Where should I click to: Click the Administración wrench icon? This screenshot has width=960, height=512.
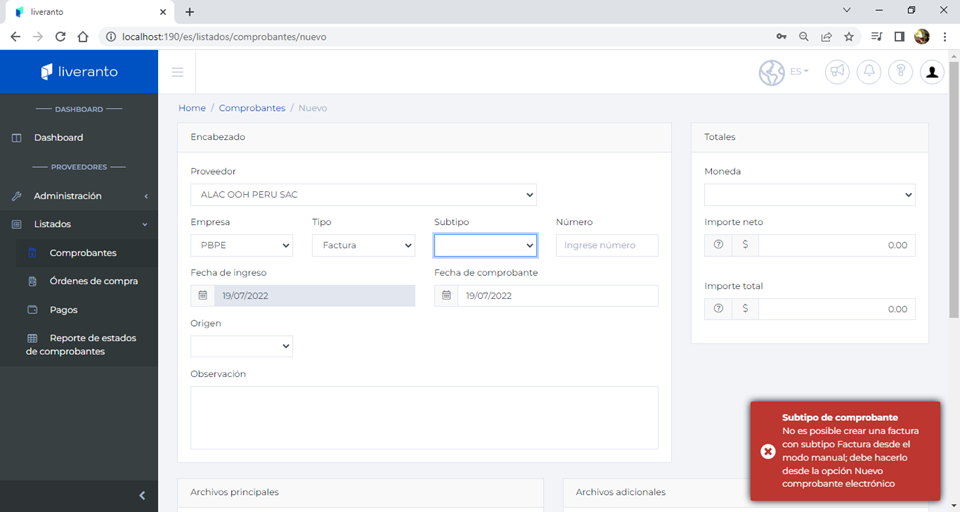click(x=17, y=196)
